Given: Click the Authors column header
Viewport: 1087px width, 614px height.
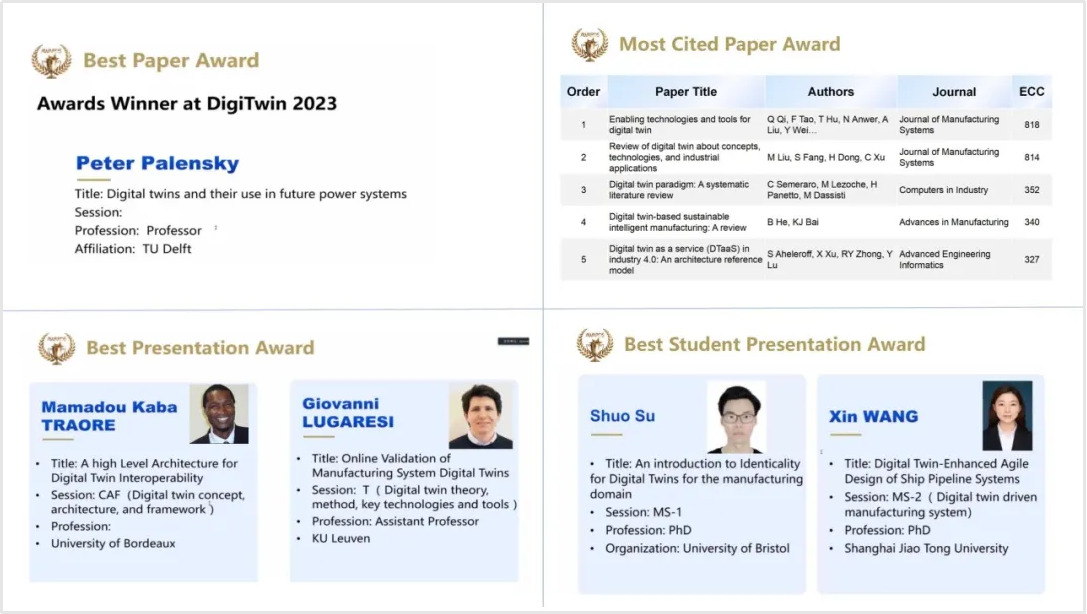Looking at the screenshot, I should (x=831, y=92).
